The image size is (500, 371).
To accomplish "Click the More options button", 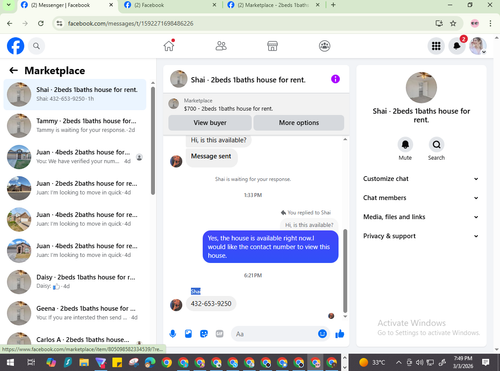I will pyautogui.click(x=299, y=123).
